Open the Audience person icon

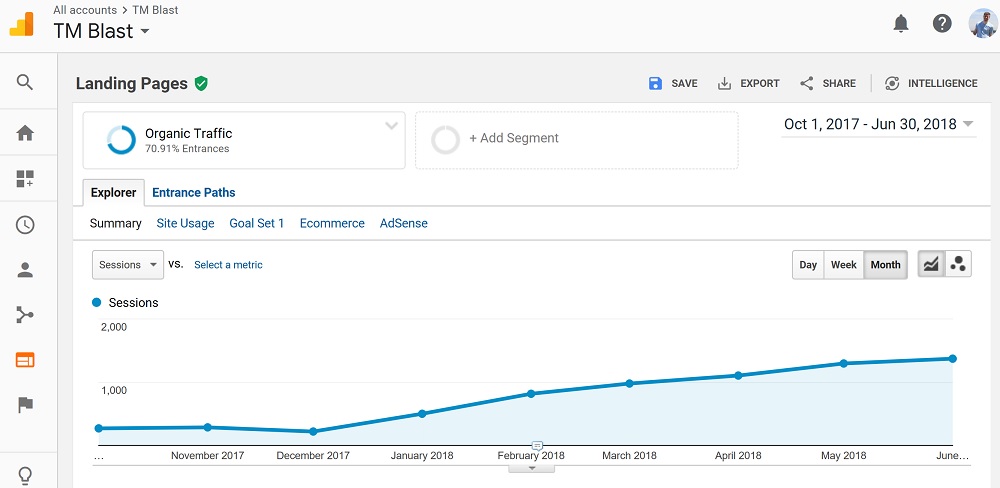(x=25, y=270)
